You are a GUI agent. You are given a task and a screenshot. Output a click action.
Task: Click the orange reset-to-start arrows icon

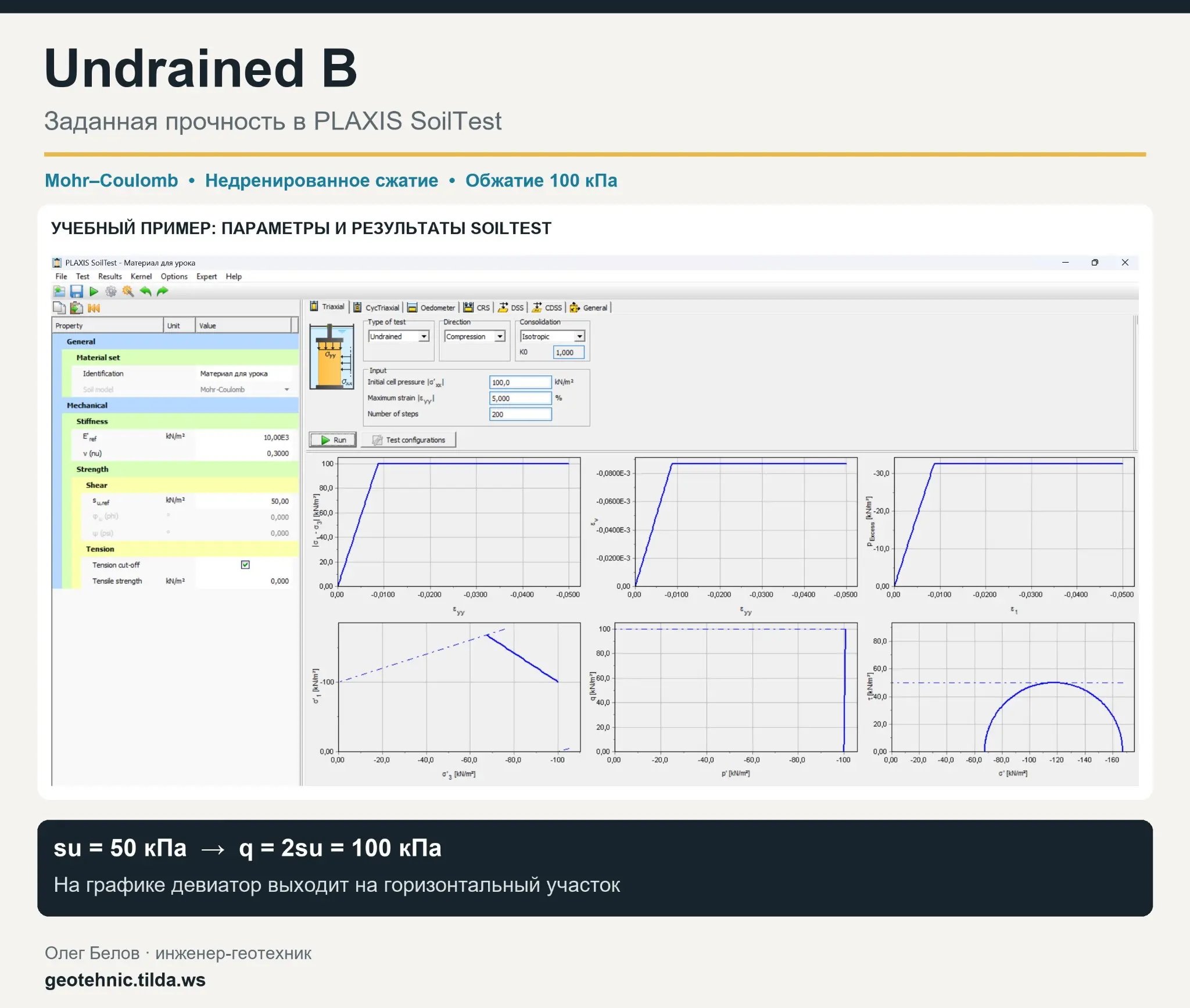(x=94, y=308)
